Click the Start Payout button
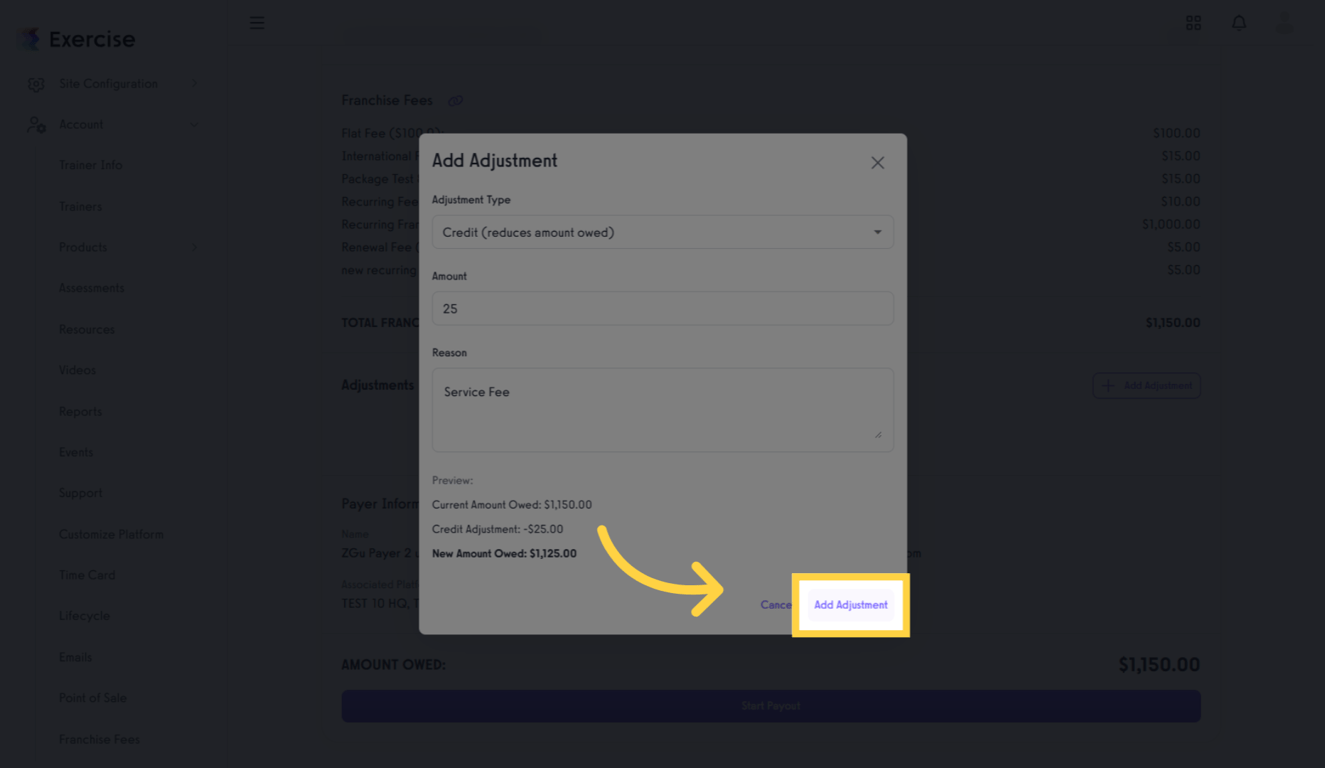Screen dimensions: 1325x768 click(x=771, y=706)
